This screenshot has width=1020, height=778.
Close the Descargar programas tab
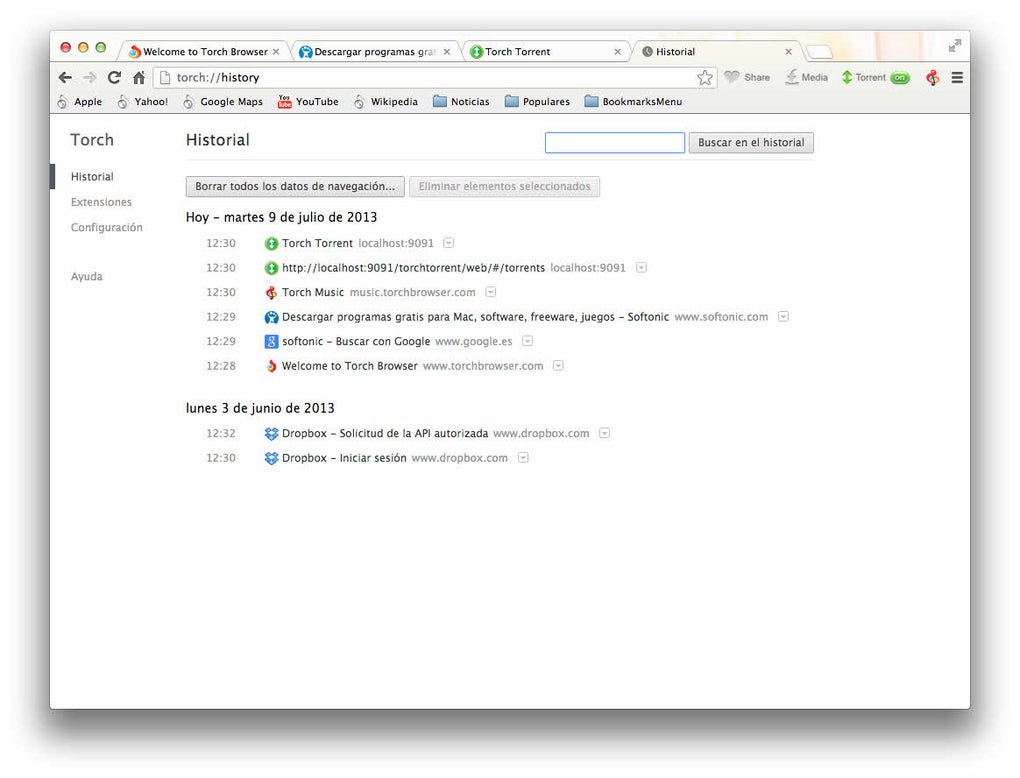(x=447, y=51)
